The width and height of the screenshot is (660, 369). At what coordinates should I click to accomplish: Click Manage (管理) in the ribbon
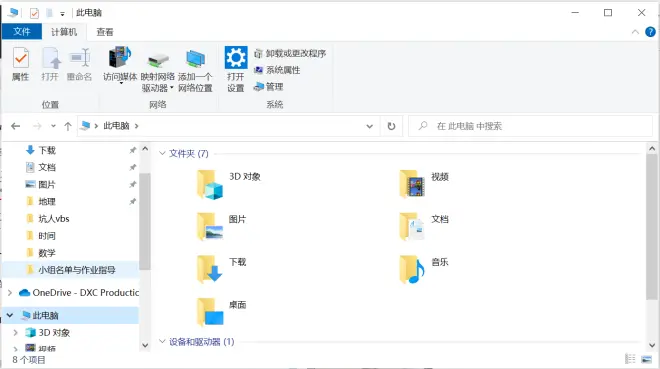click(269, 87)
